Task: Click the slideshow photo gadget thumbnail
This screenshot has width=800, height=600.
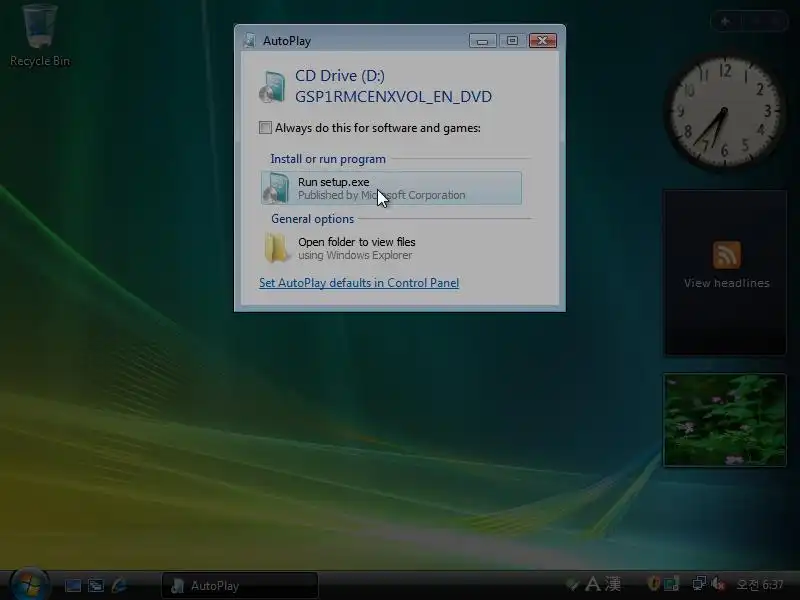Action: pos(724,420)
